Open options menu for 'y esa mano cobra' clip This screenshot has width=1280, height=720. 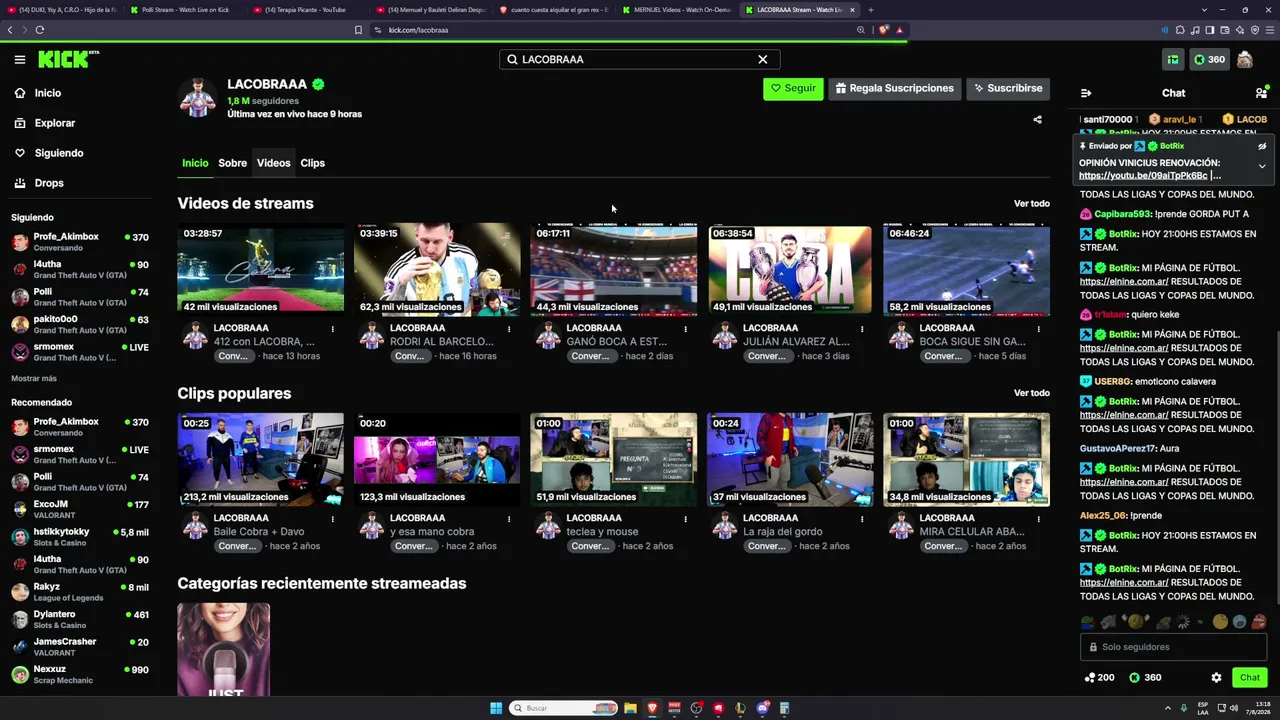click(509, 518)
